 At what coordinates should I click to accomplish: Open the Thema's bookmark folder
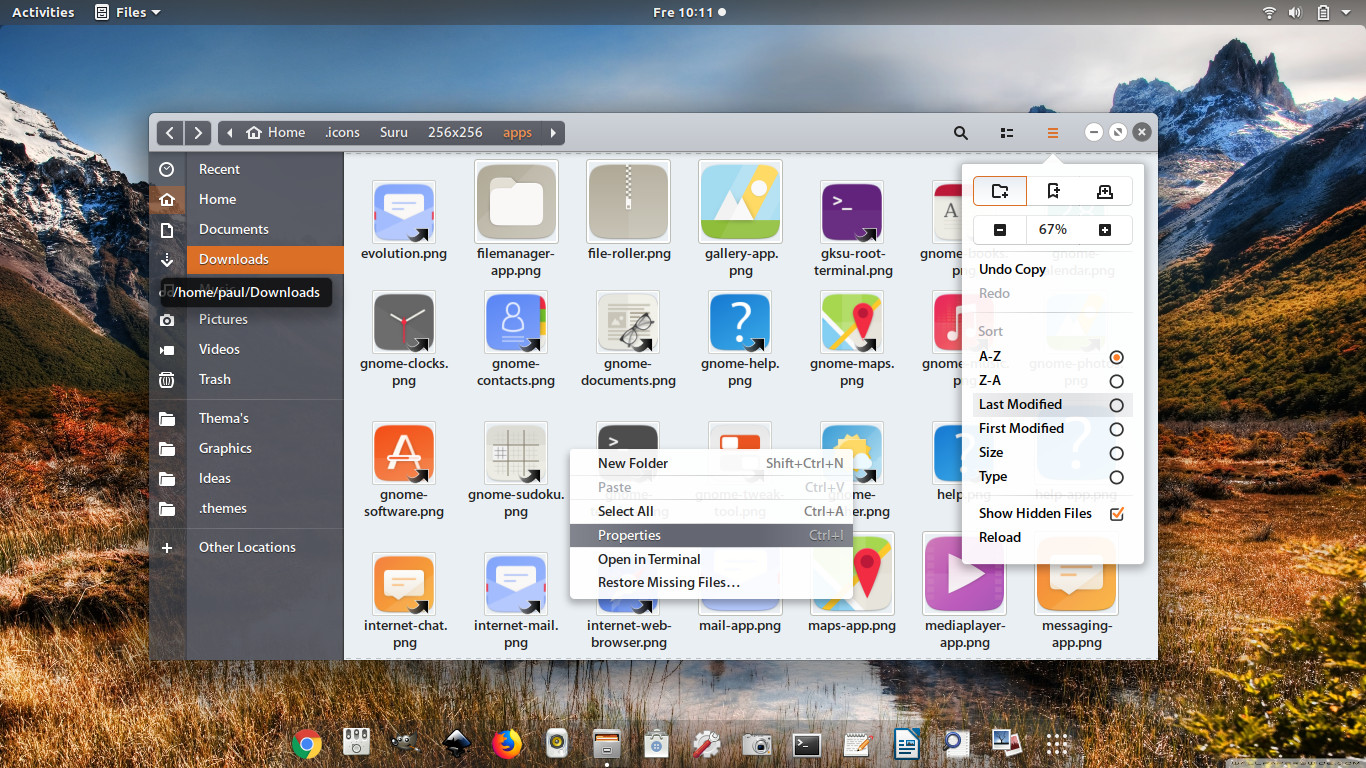246,418
